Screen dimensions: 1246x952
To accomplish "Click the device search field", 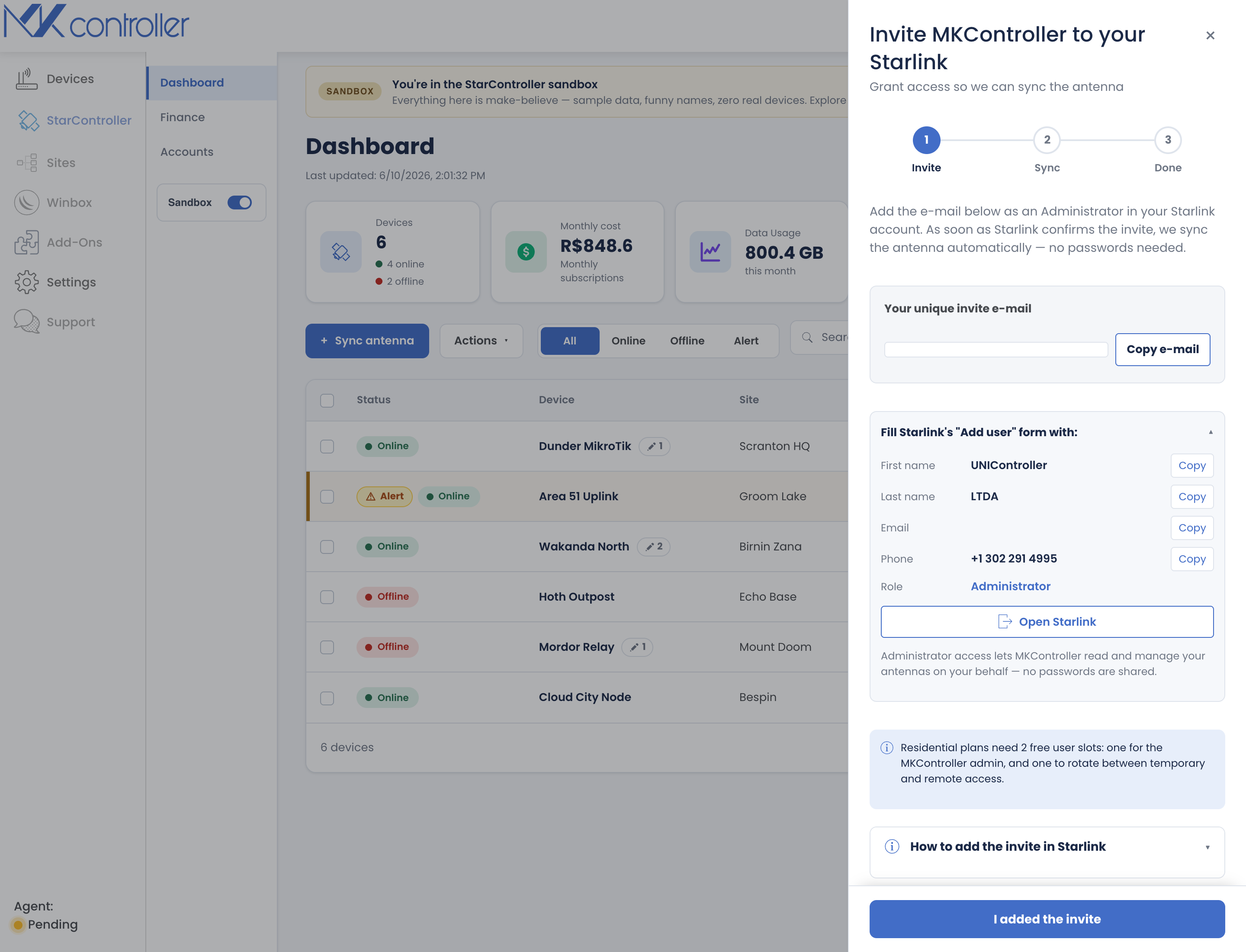I will coord(820,337).
